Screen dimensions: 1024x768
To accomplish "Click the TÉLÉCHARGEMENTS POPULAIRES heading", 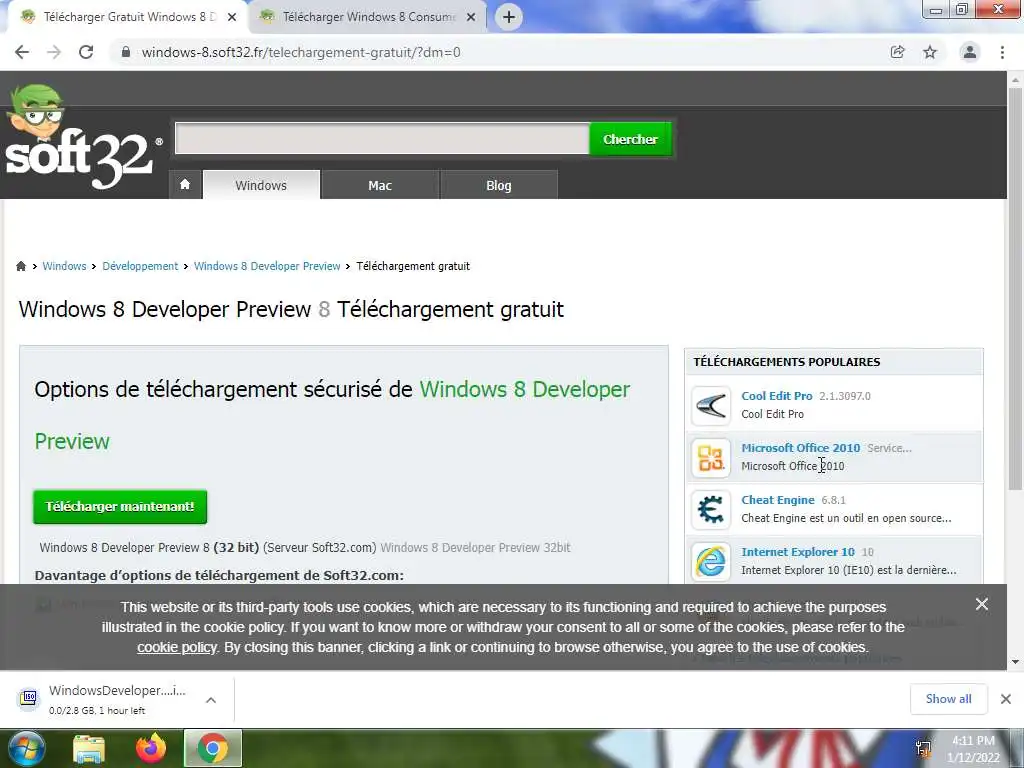I will tap(786, 362).
